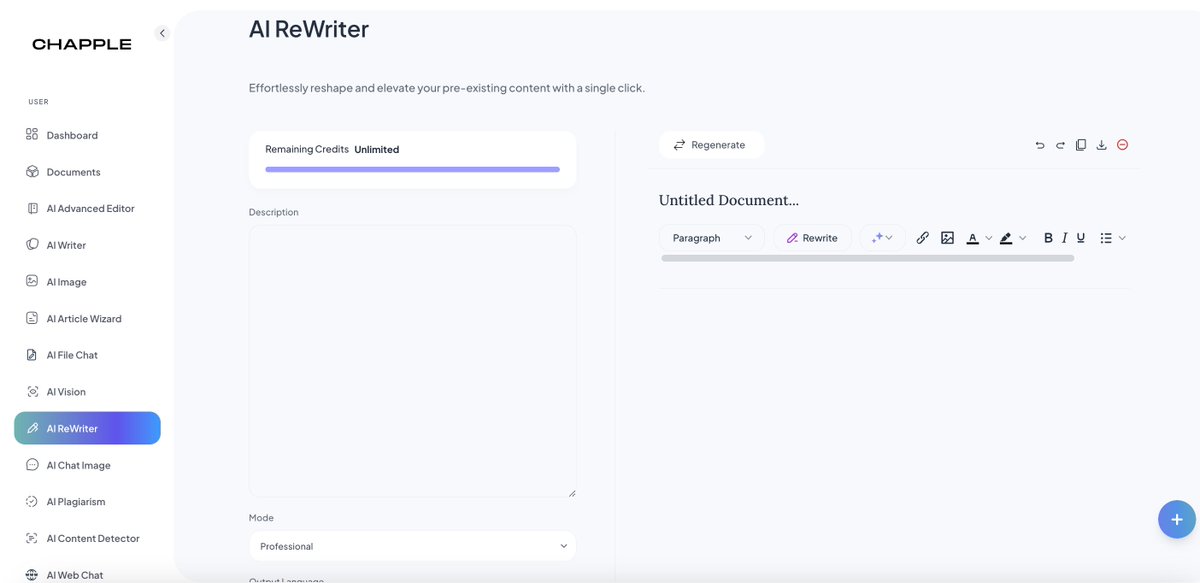Click the Undo icon above the editor

point(1039,144)
